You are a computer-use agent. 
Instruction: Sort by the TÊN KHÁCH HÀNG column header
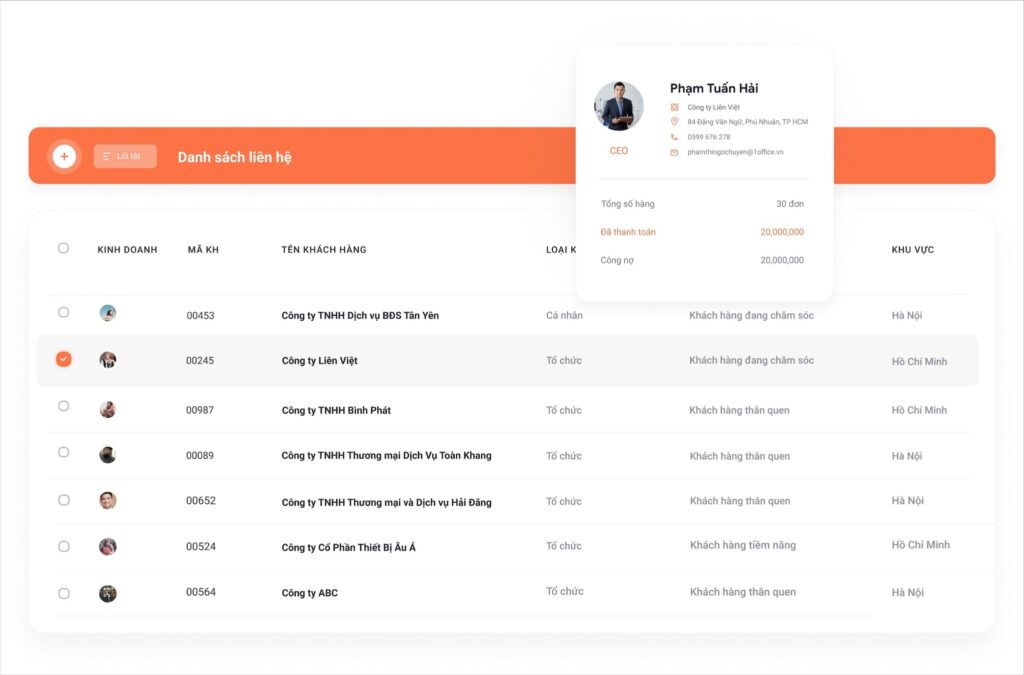[324, 249]
